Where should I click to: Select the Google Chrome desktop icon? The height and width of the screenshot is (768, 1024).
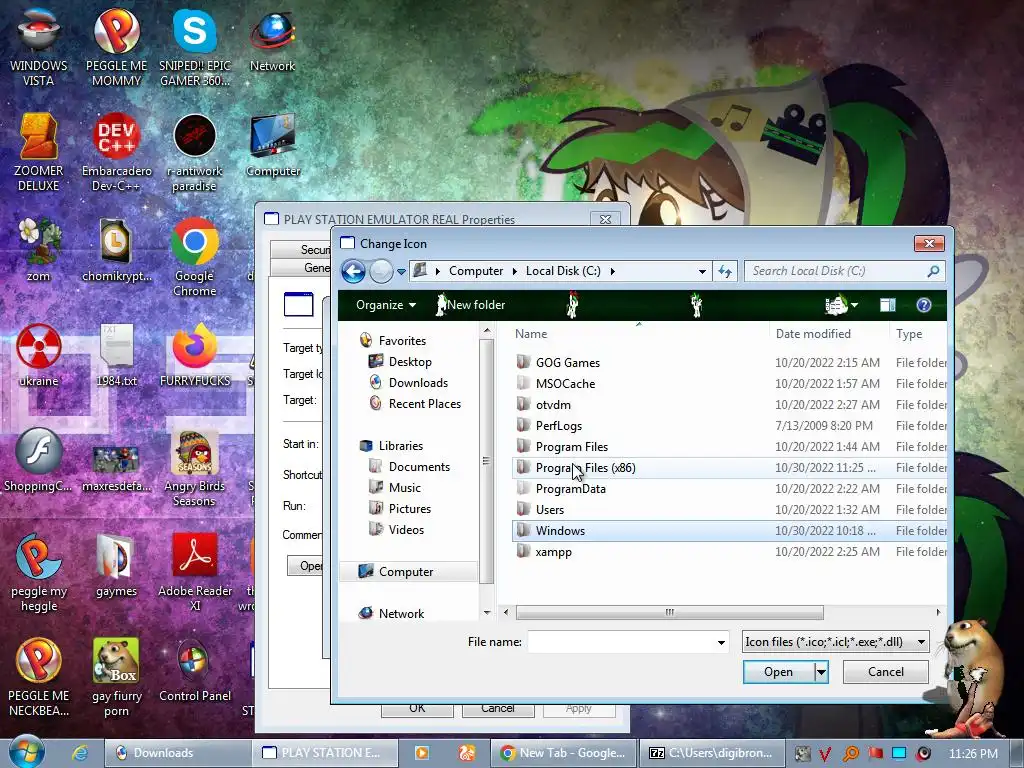coord(195,258)
